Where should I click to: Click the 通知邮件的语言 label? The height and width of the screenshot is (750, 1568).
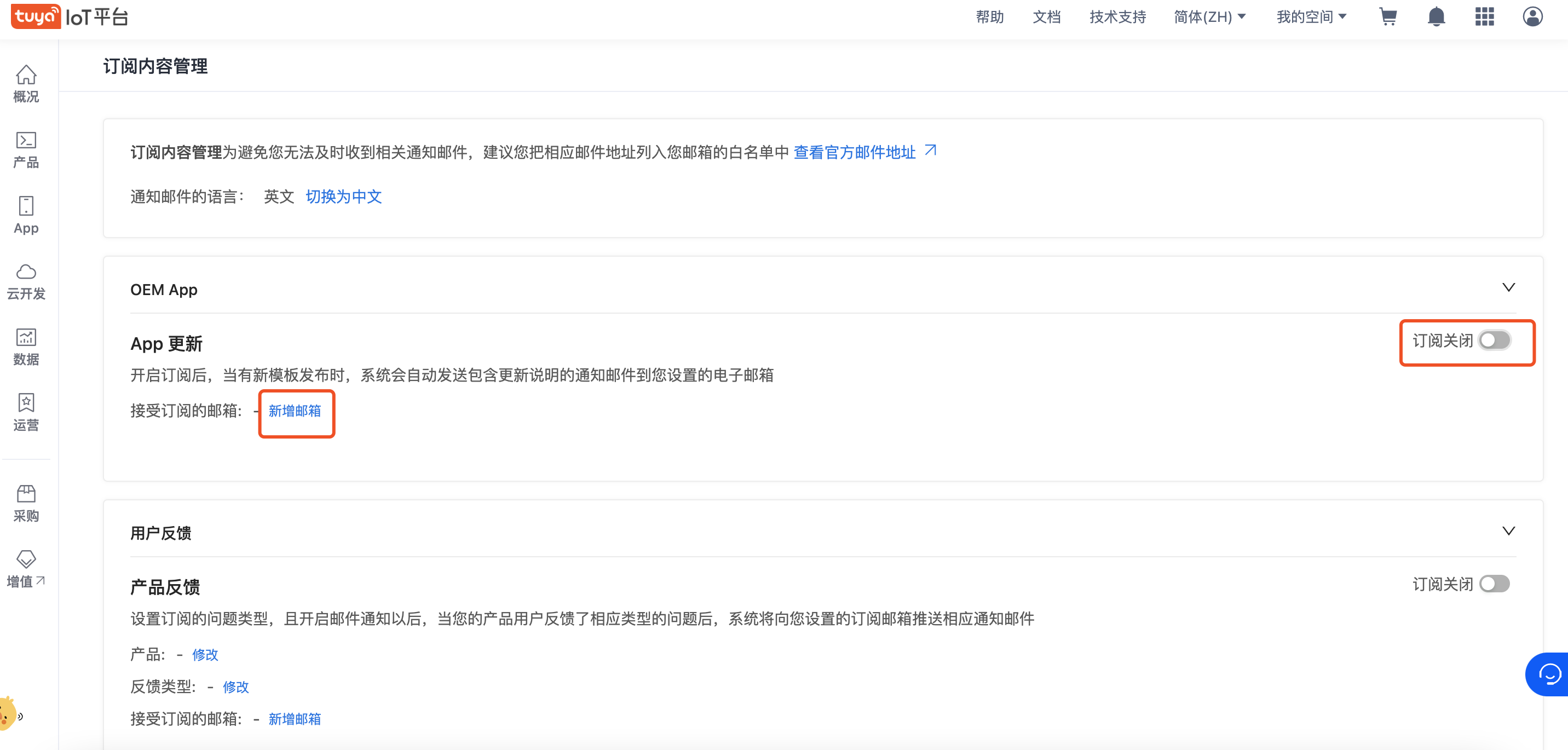[x=187, y=197]
